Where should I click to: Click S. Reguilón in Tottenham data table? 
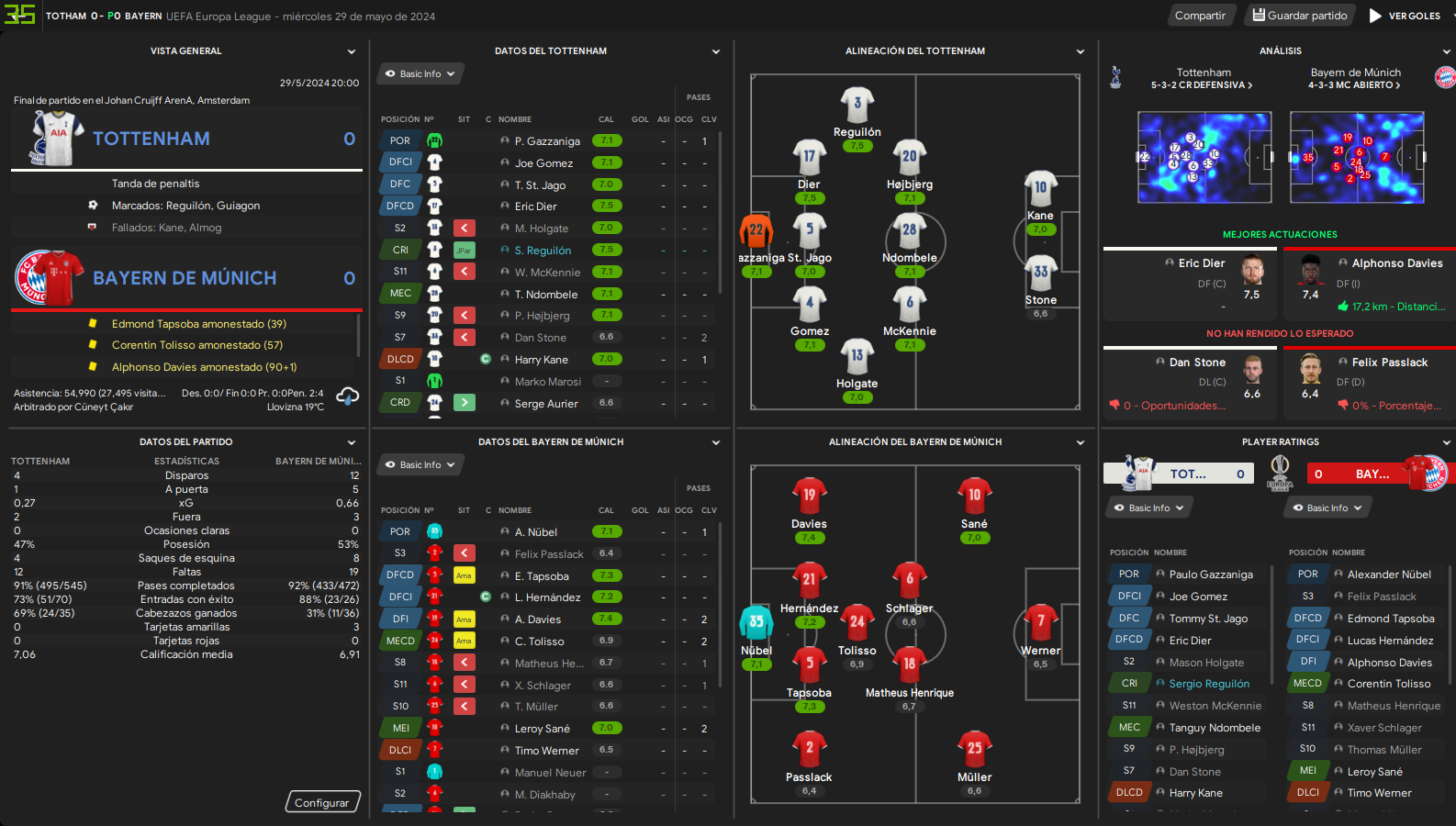pos(543,250)
